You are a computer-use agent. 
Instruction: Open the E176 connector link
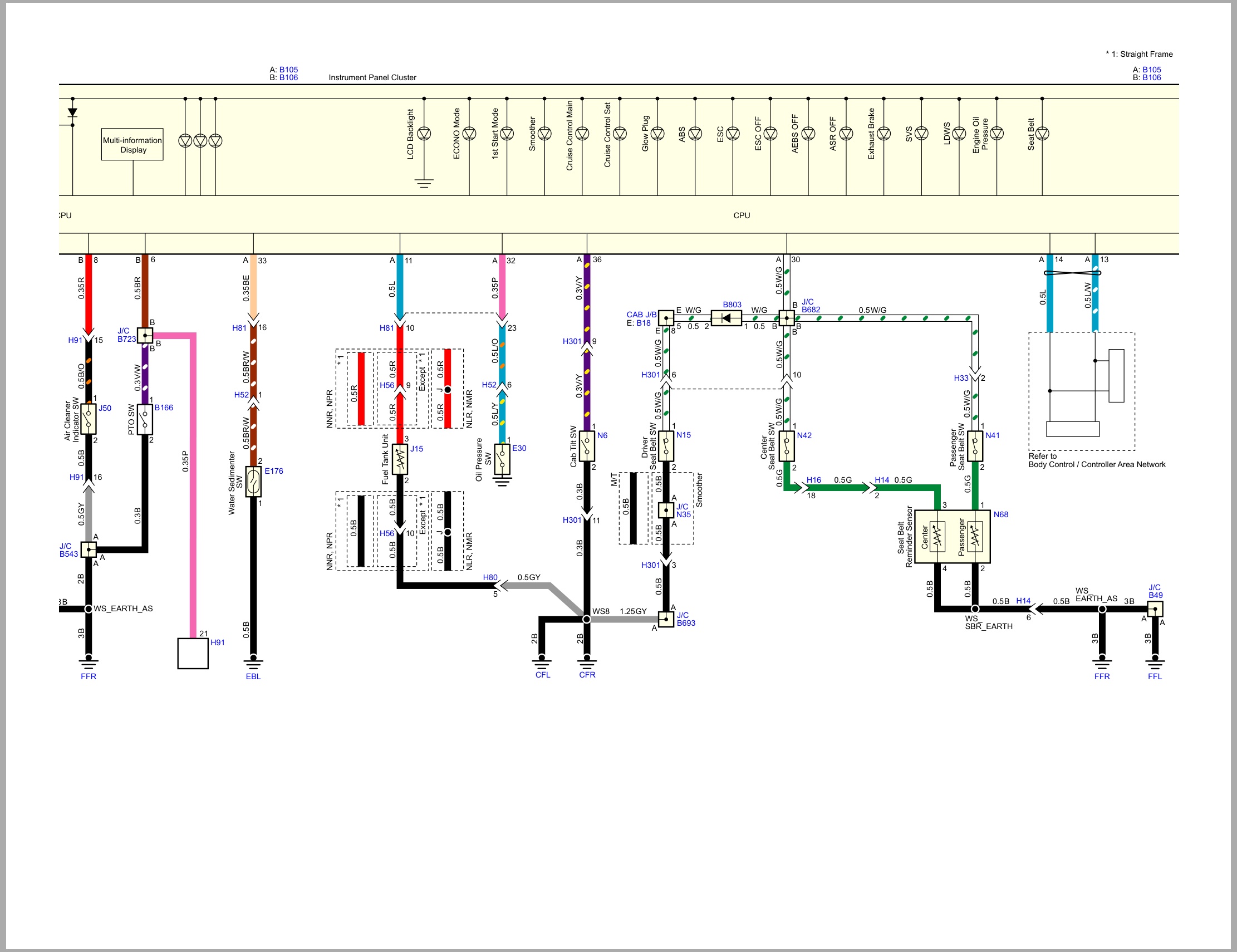point(273,471)
